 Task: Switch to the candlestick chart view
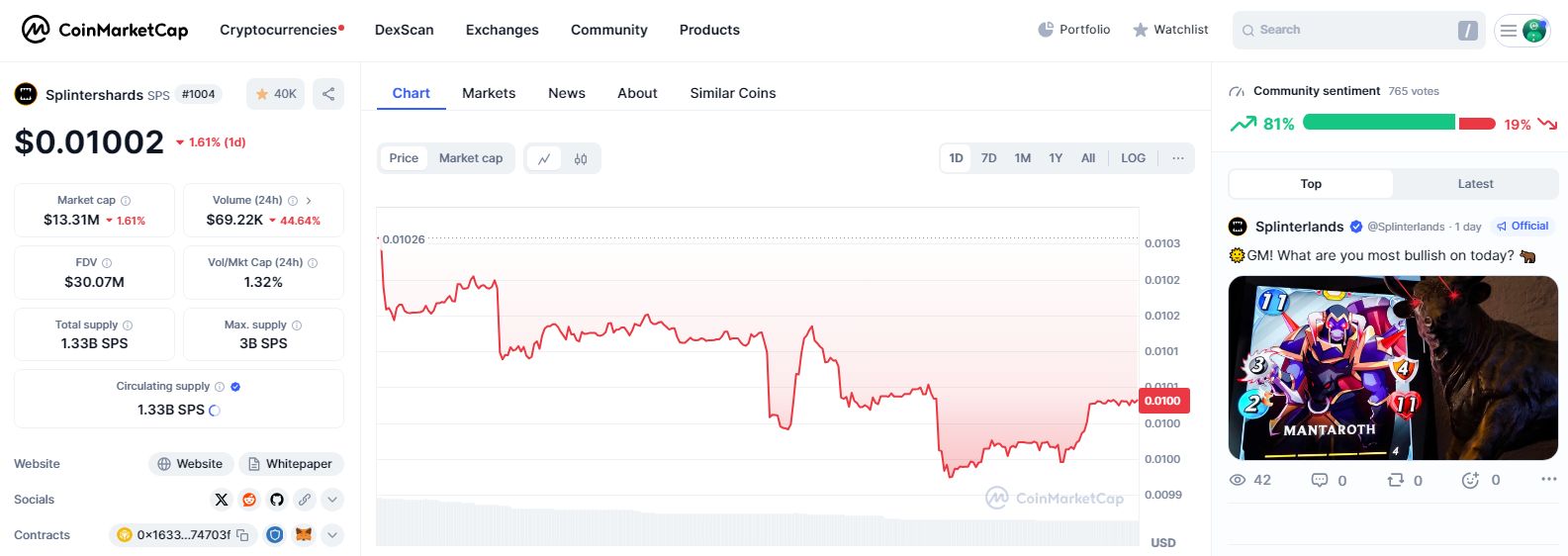(581, 158)
